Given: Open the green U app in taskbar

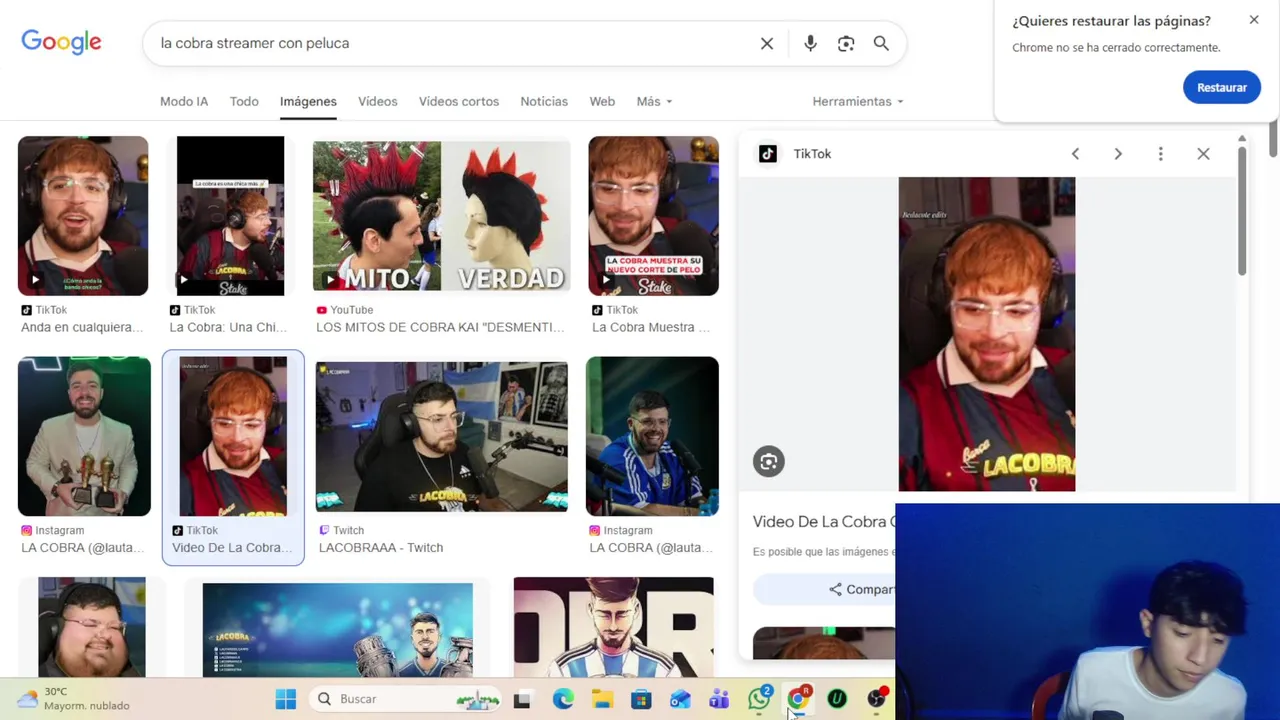Looking at the screenshot, I should 837,699.
